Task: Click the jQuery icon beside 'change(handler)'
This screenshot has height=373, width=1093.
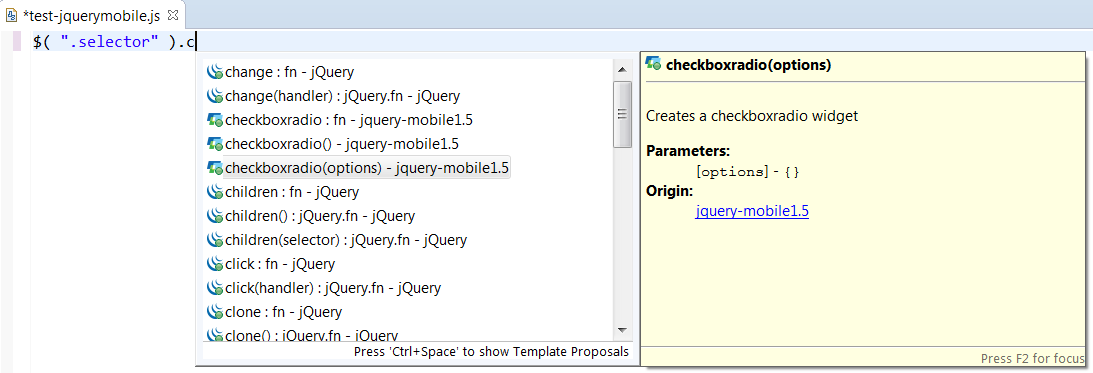Action: (215, 96)
